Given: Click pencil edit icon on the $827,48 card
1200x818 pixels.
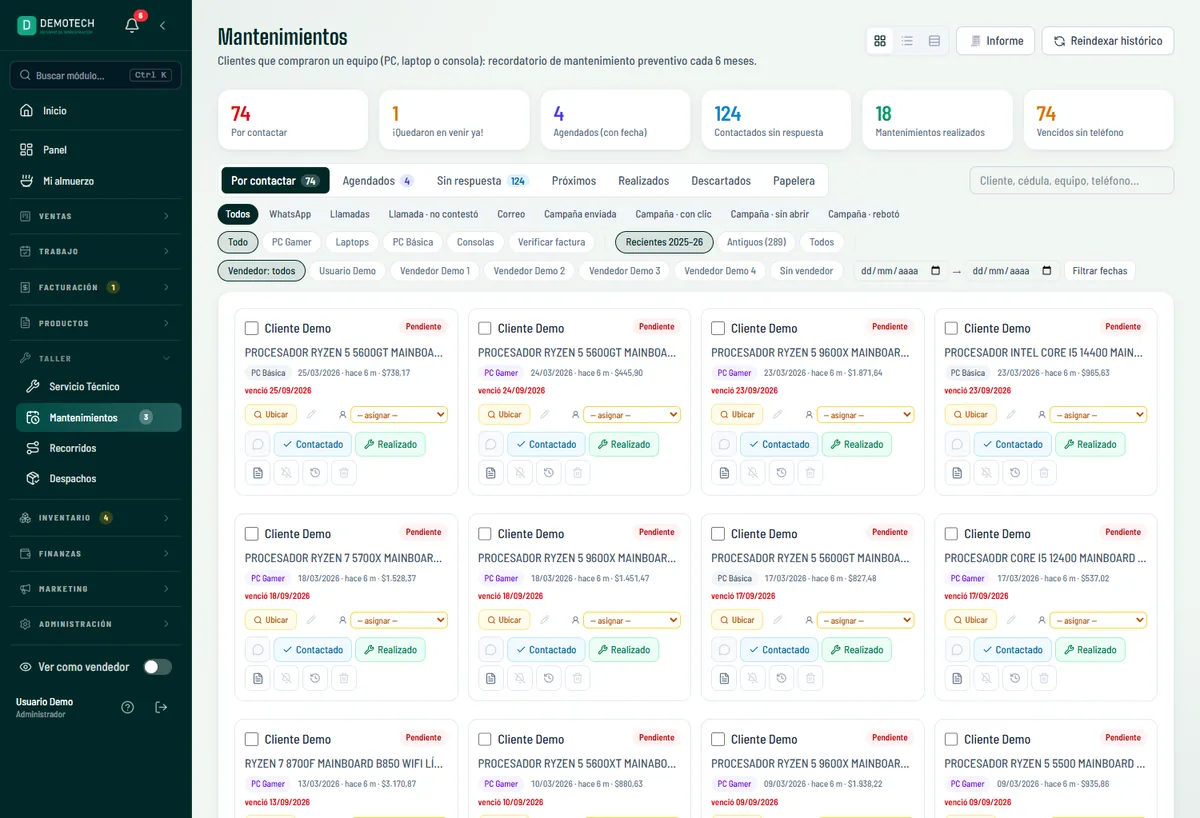Looking at the screenshot, I should pyautogui.click(x=777, y=620).
